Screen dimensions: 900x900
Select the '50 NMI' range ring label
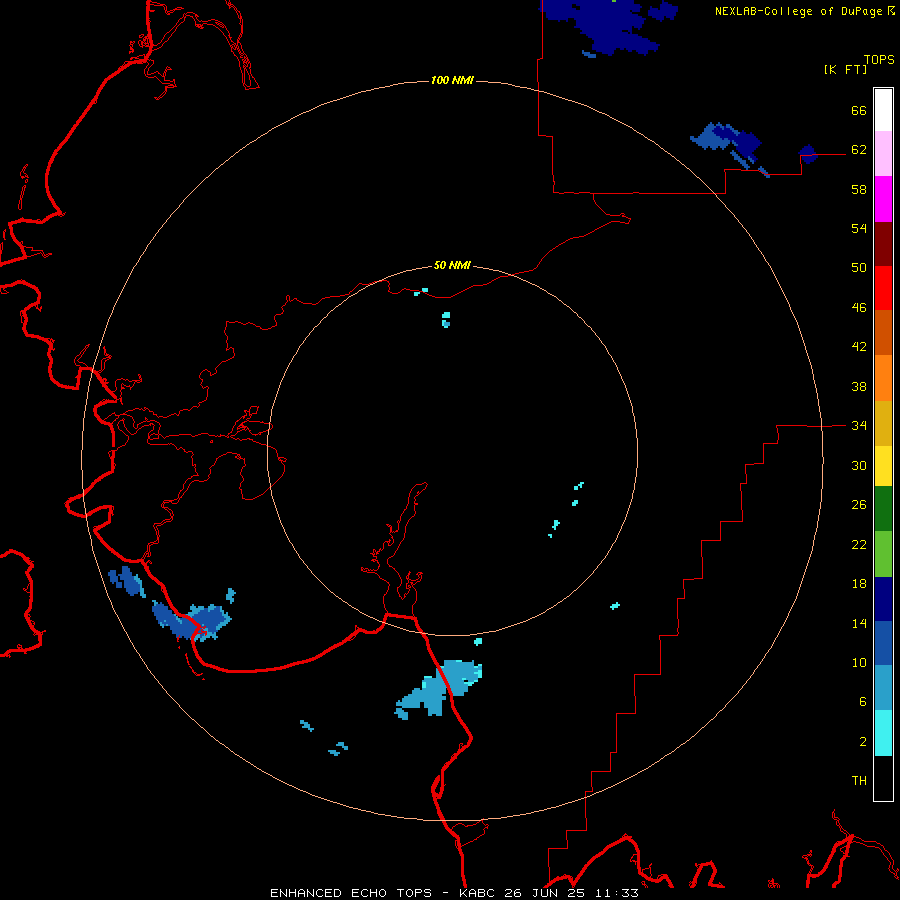(452, 265)
